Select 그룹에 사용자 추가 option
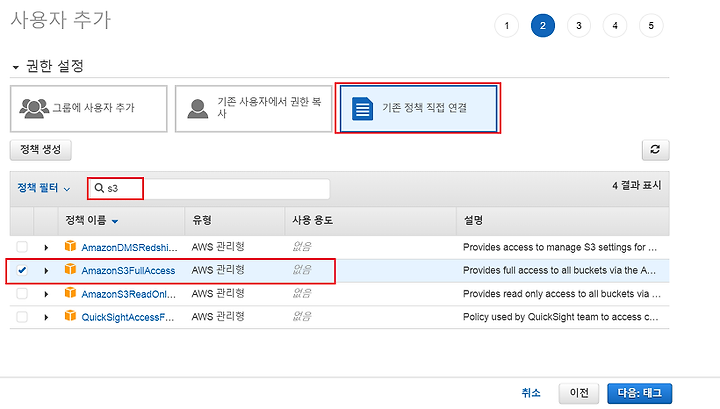The width and height of the screenshot is (720, 409). pyautogui.click(x=89, y=109)
